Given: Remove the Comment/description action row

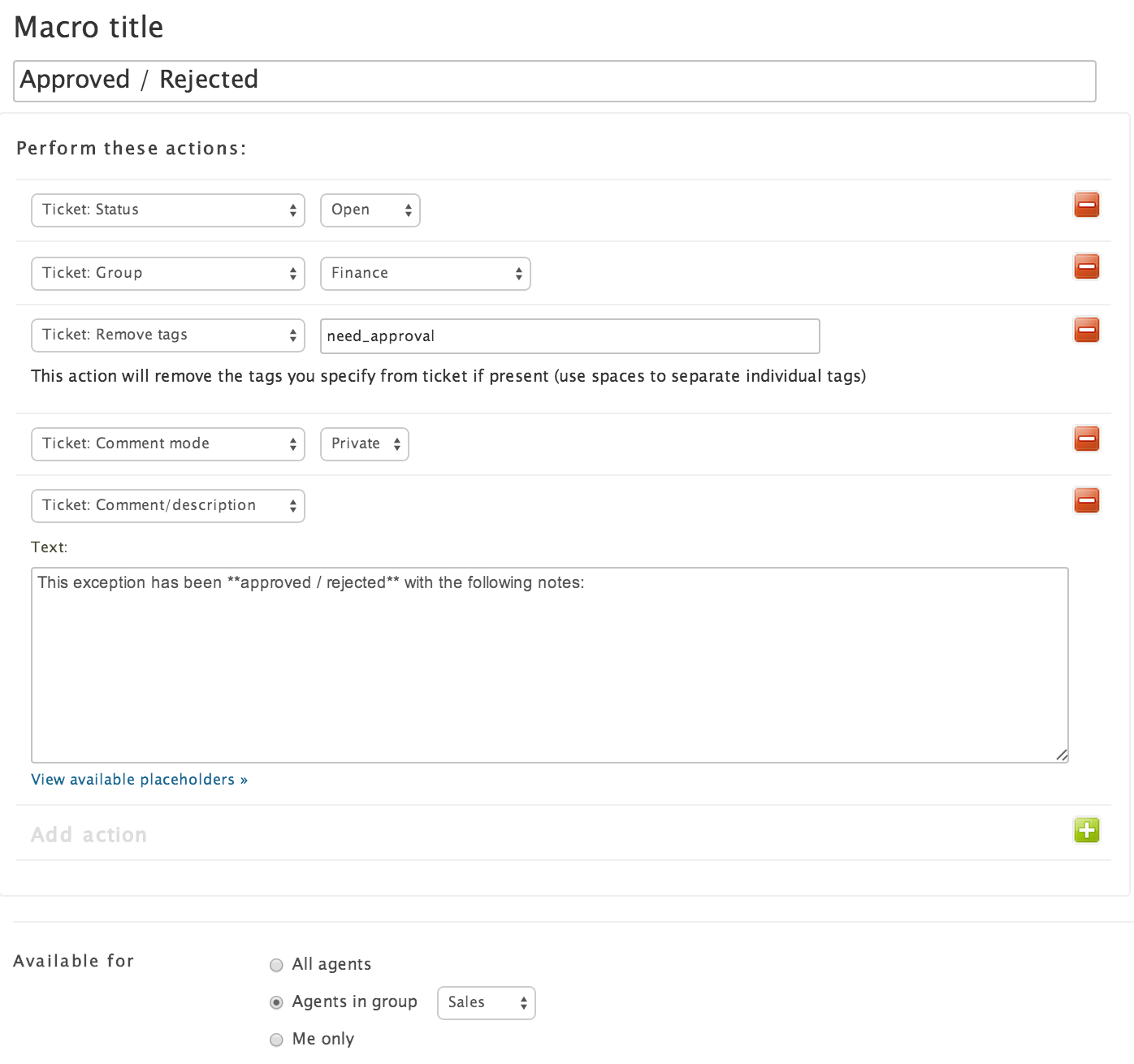Looking at the screenshot, I should pos(1086,500).
